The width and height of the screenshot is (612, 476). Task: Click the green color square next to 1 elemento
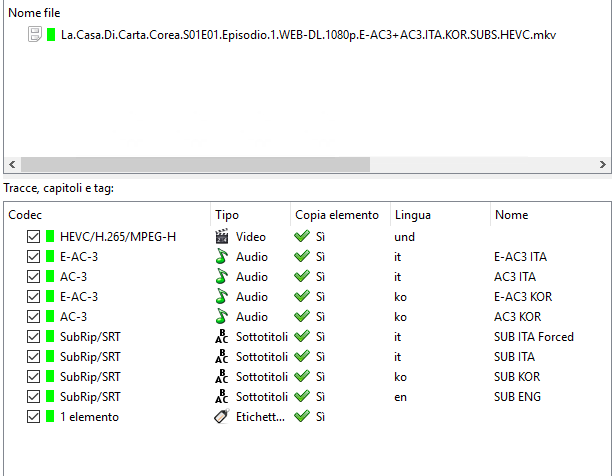click(50, 416)
